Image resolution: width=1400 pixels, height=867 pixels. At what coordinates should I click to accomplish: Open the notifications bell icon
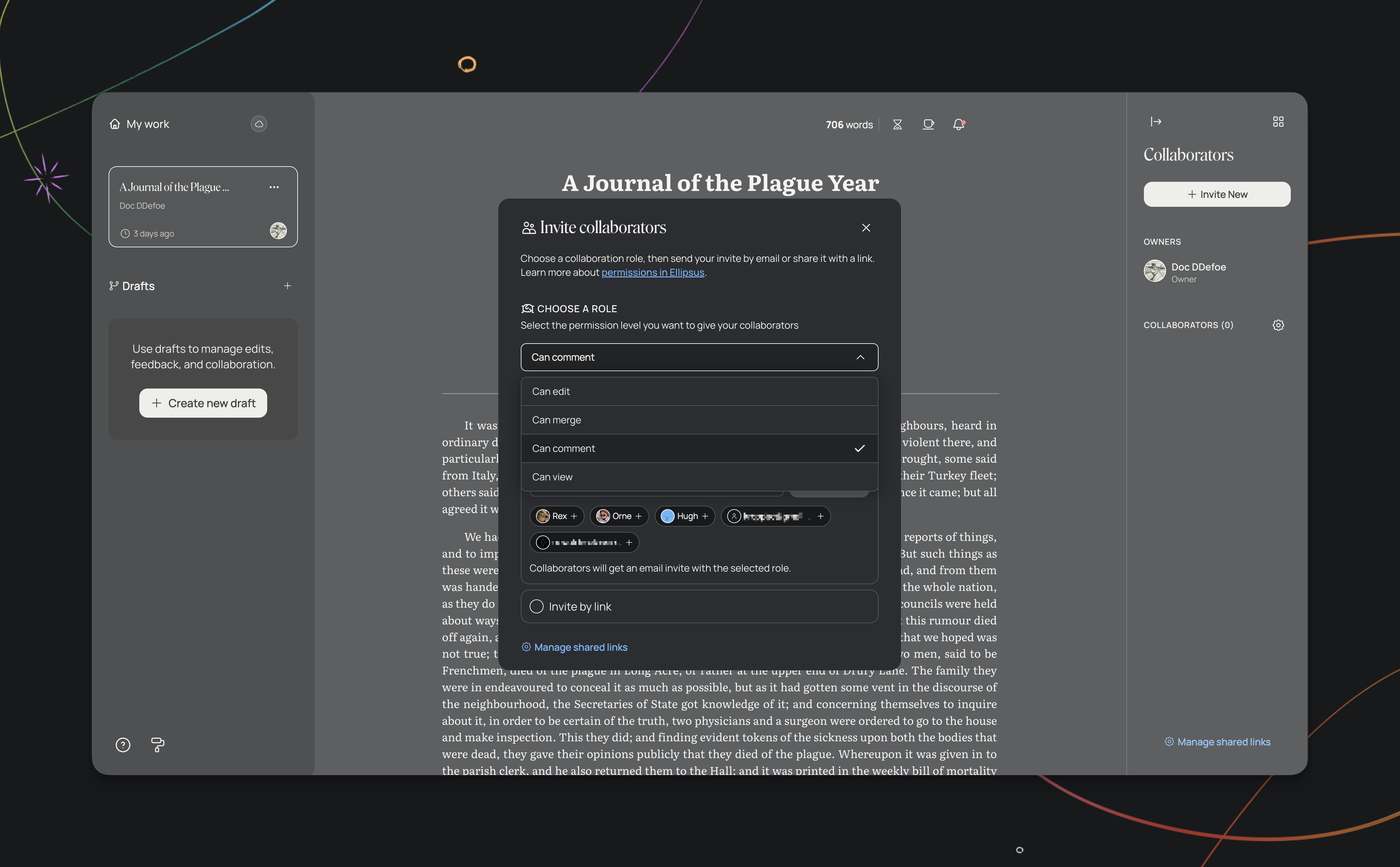point(959,124)
